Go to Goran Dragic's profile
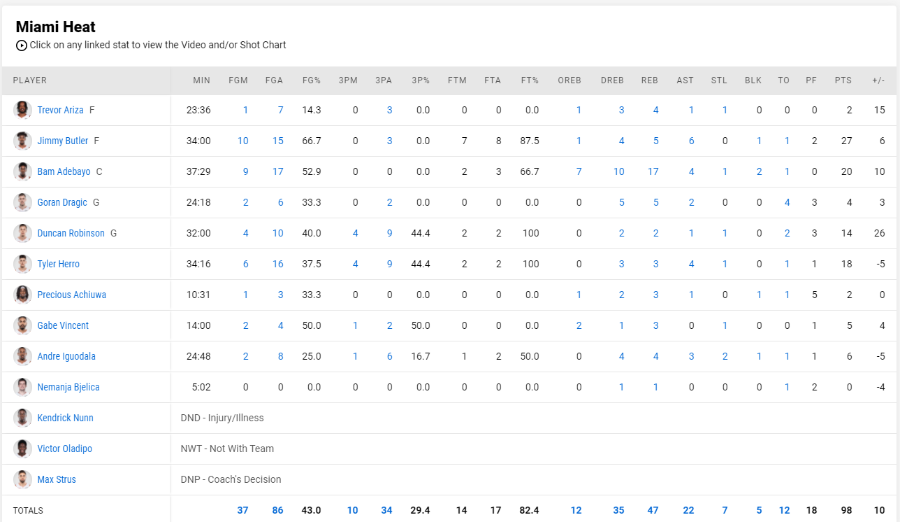Screen dimensions: 900x522 click(62, 202)
